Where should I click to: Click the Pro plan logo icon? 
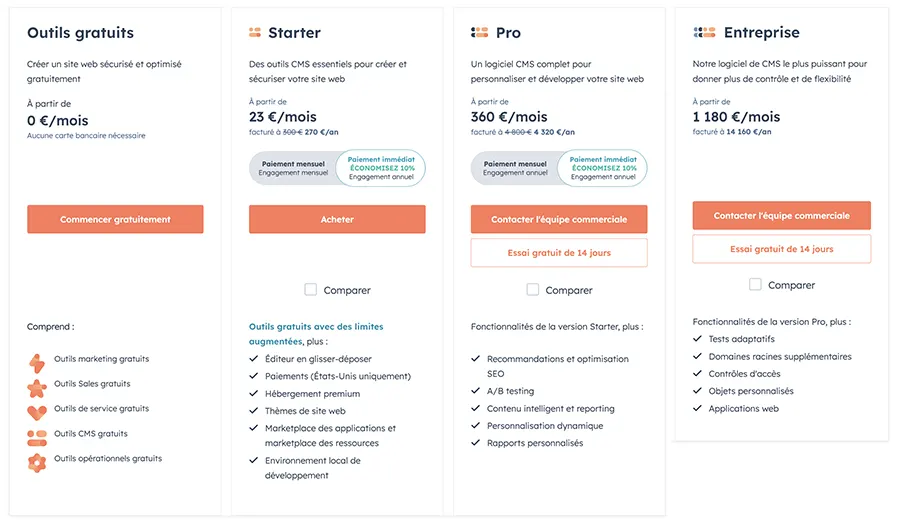click(479, 33)
